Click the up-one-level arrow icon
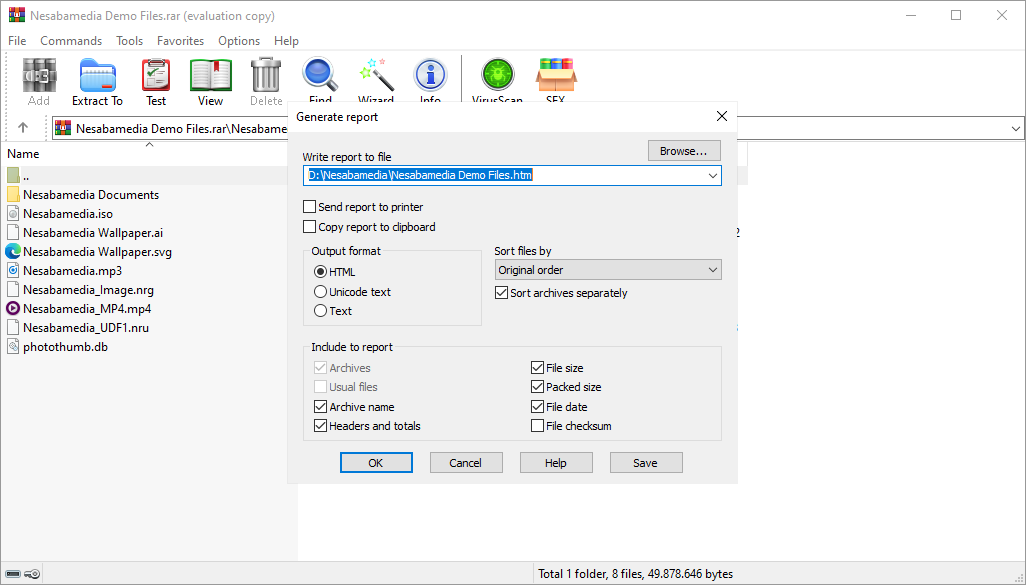1026x585 pixels. (23, 128)
